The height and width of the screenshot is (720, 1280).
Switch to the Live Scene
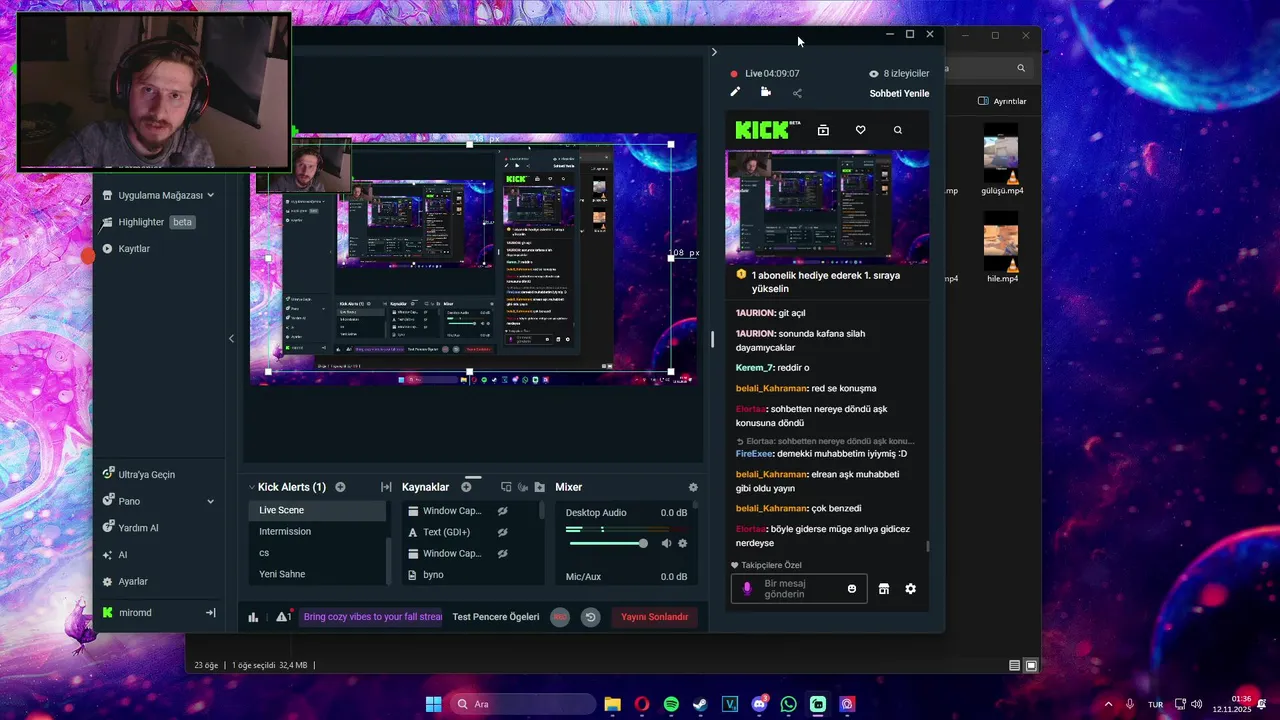pyautogui.click(x=317, y=510)
